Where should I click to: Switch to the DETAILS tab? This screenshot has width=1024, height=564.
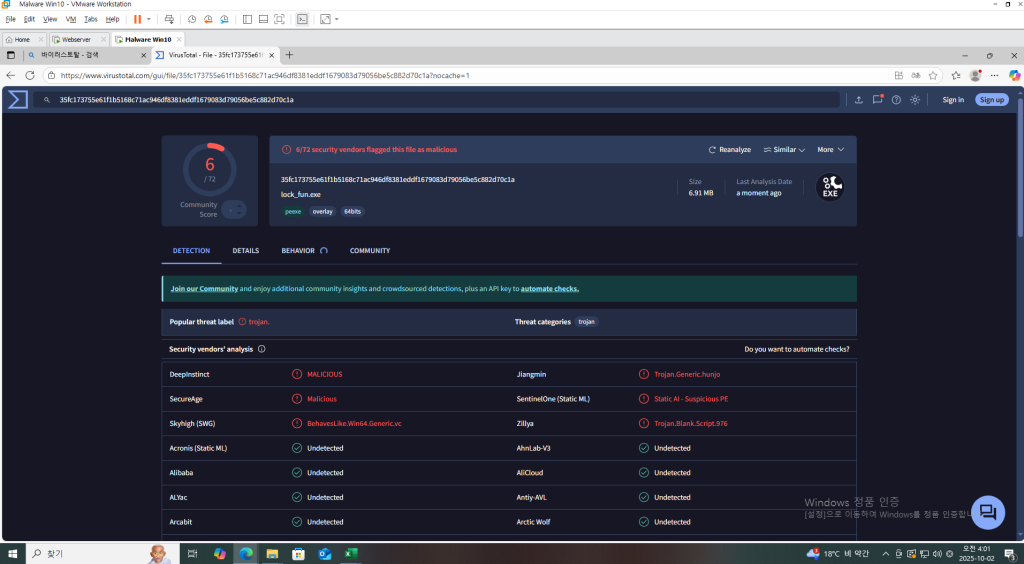(x=245, y=251)
